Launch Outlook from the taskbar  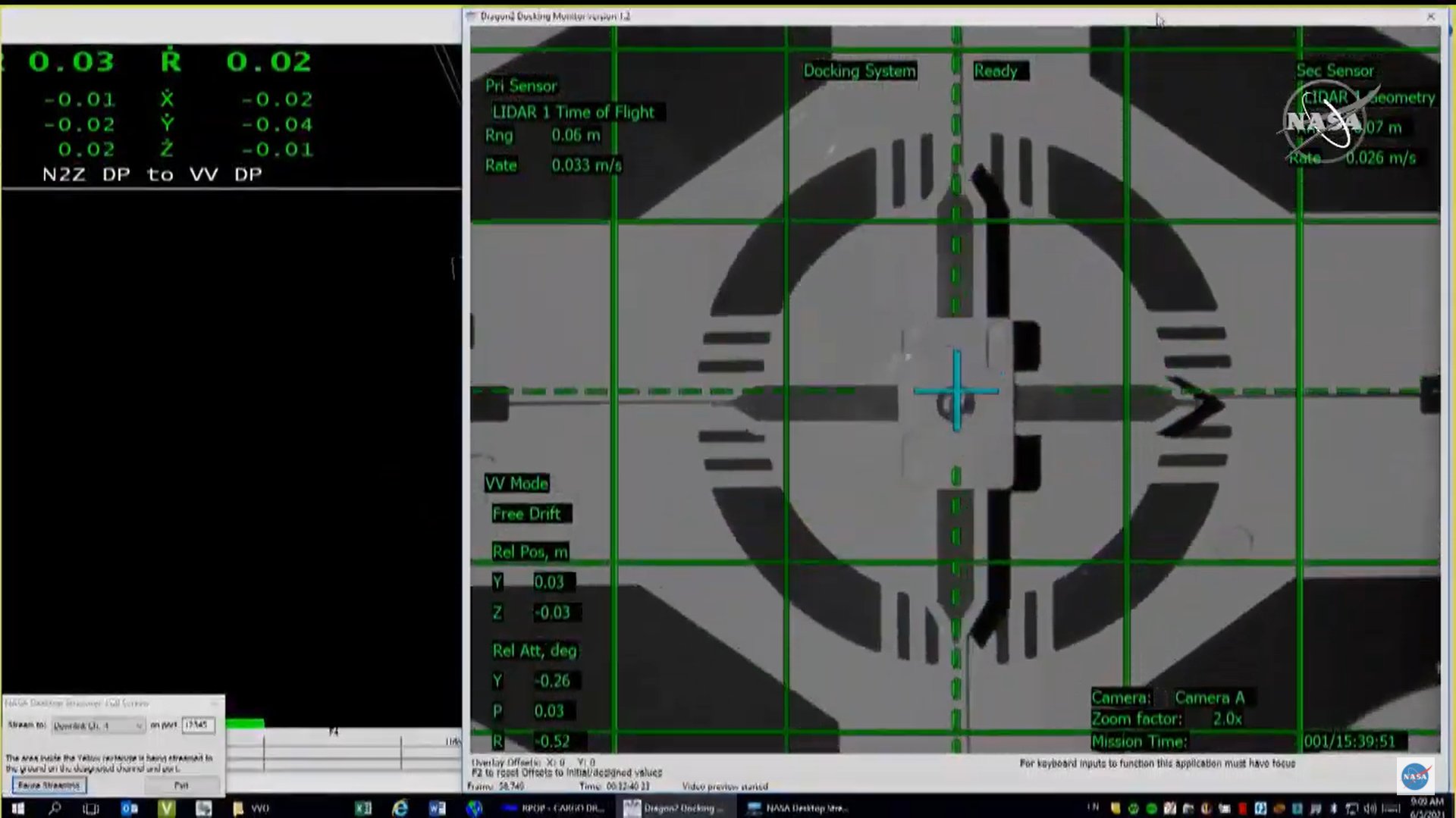(129, 808)
